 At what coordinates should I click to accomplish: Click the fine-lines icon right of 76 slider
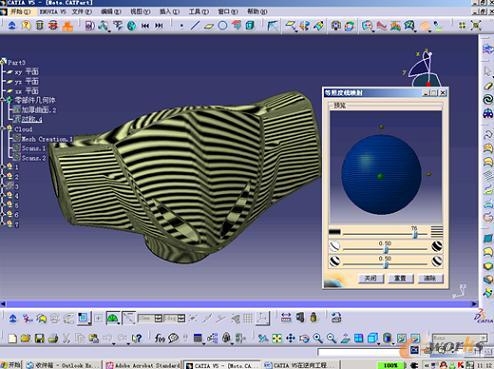pos(437,231)
